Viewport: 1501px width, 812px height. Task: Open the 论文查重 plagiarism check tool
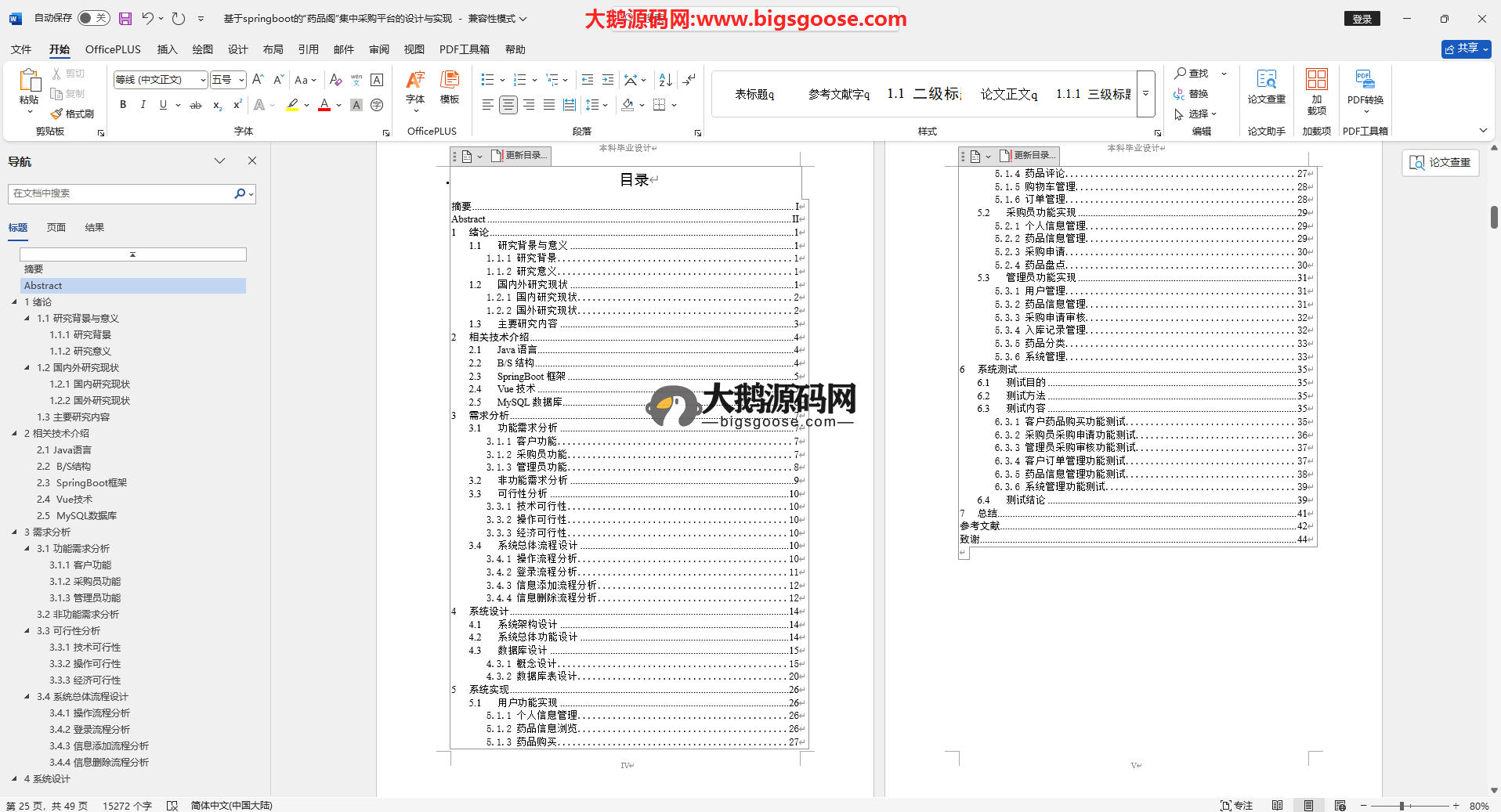(x=1266, y=86)
